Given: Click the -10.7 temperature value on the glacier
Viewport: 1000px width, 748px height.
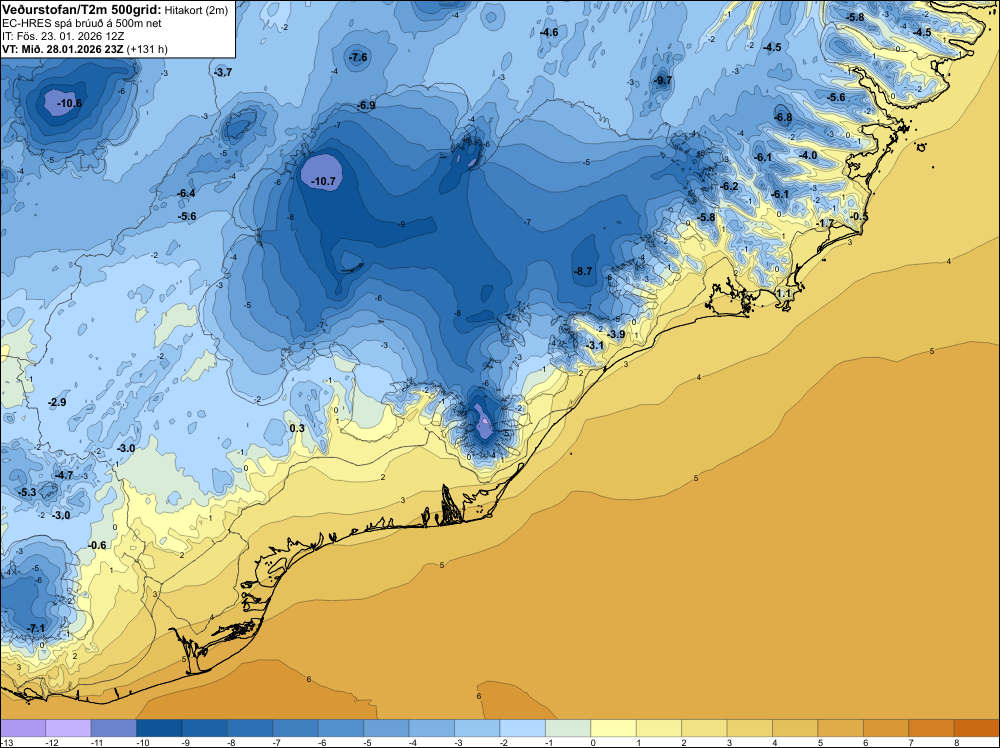Looking at the screenshot, I should click(x=323, y=182).
